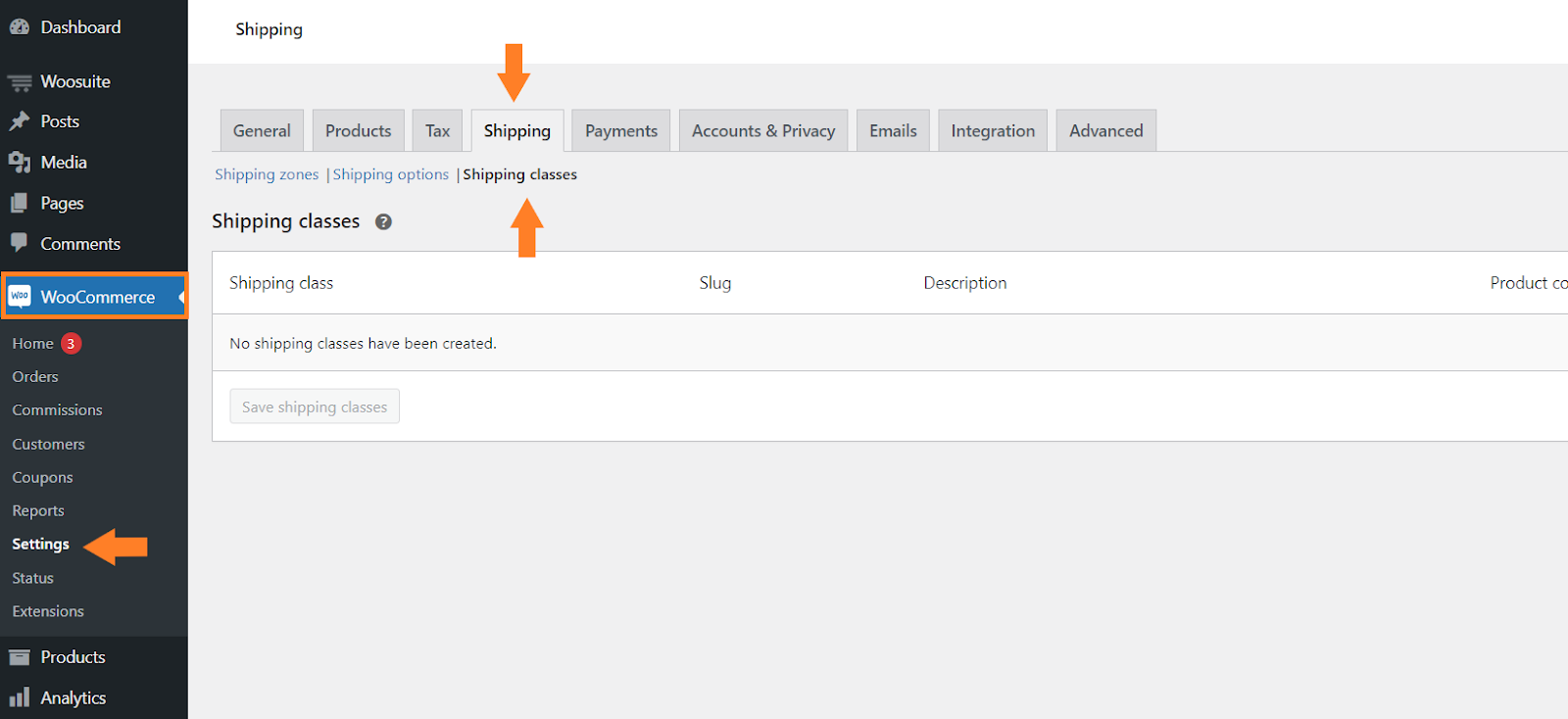Open Media menu item
This screenshot has width=1568, height=719.
point(64,163)
